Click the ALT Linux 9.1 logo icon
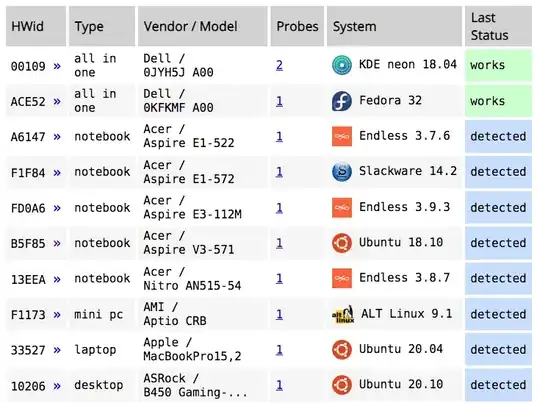 [343, 314]
